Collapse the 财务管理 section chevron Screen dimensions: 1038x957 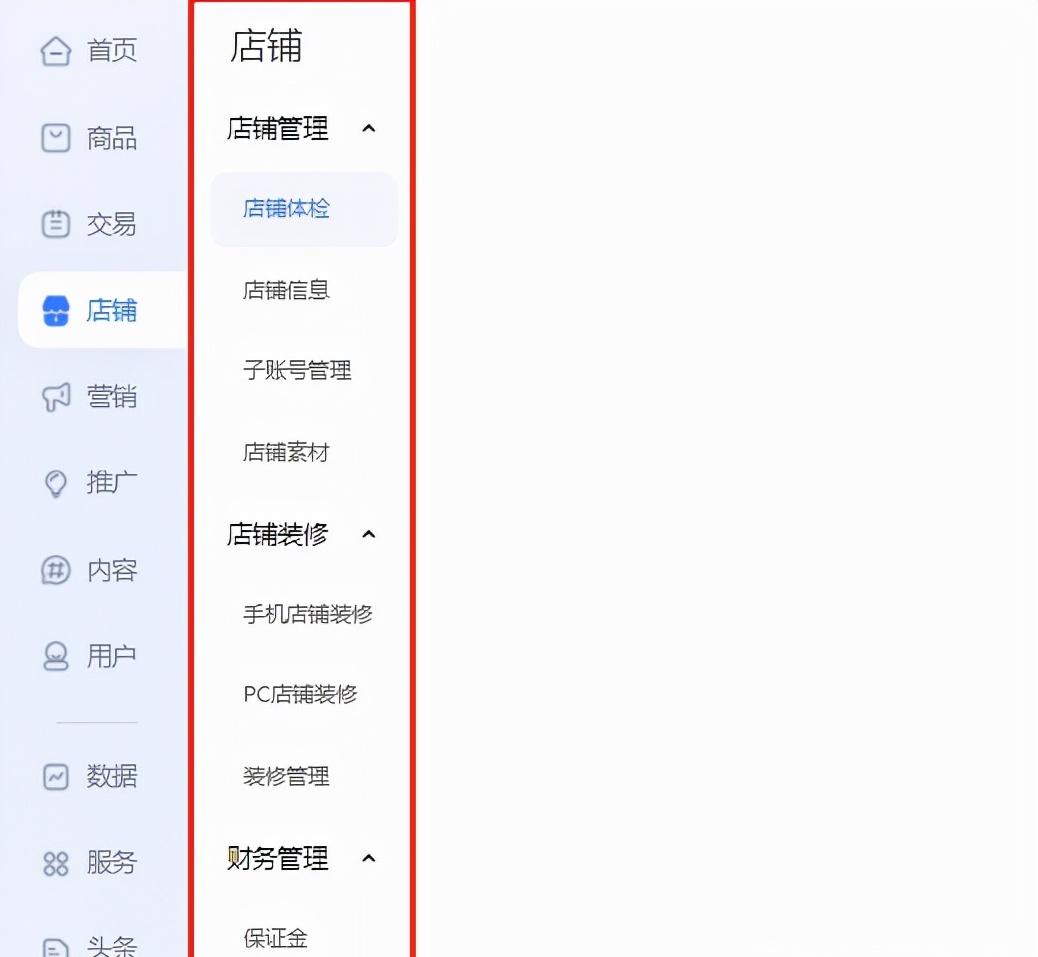click(x=369, y=858)
